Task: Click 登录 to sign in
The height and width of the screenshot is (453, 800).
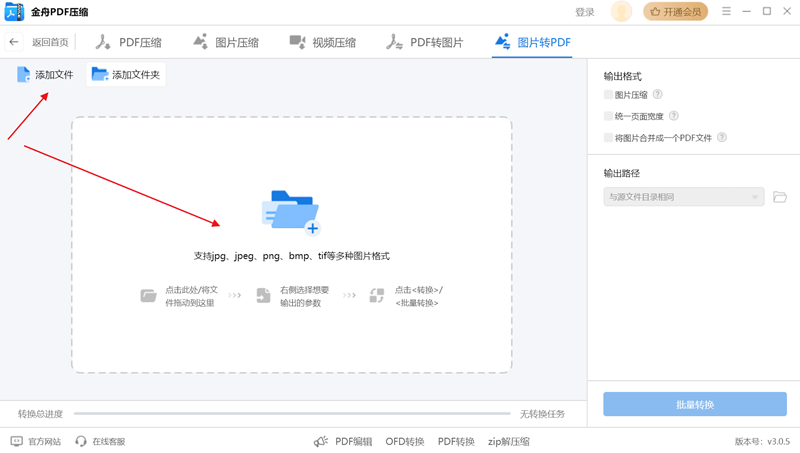Action: [x=585, y=12]
